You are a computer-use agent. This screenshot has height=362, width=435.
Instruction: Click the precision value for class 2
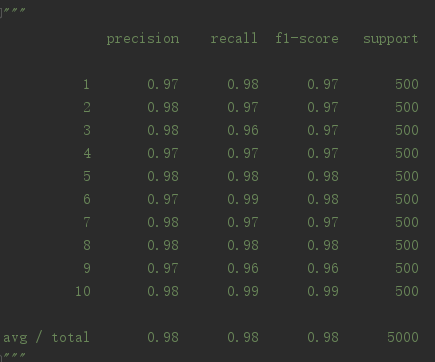(x=163, y=107)
